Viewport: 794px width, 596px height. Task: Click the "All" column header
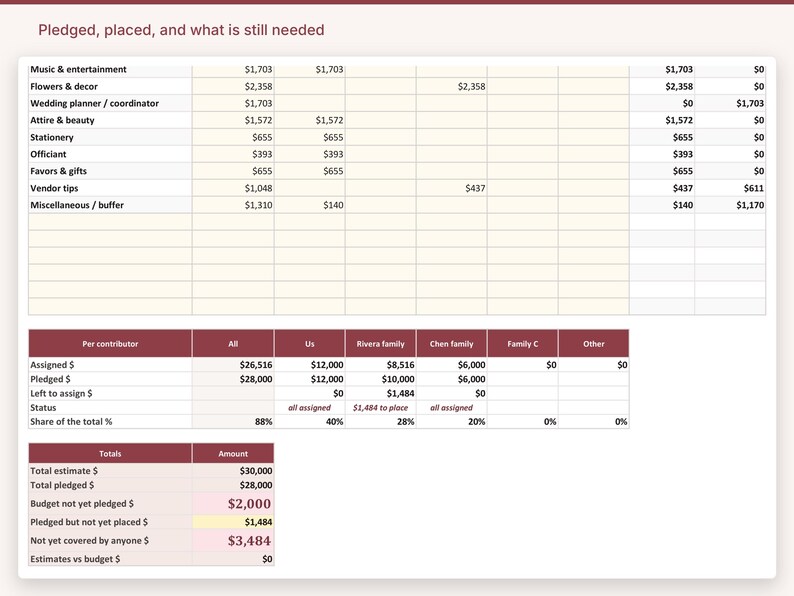[x=233, y=343]
